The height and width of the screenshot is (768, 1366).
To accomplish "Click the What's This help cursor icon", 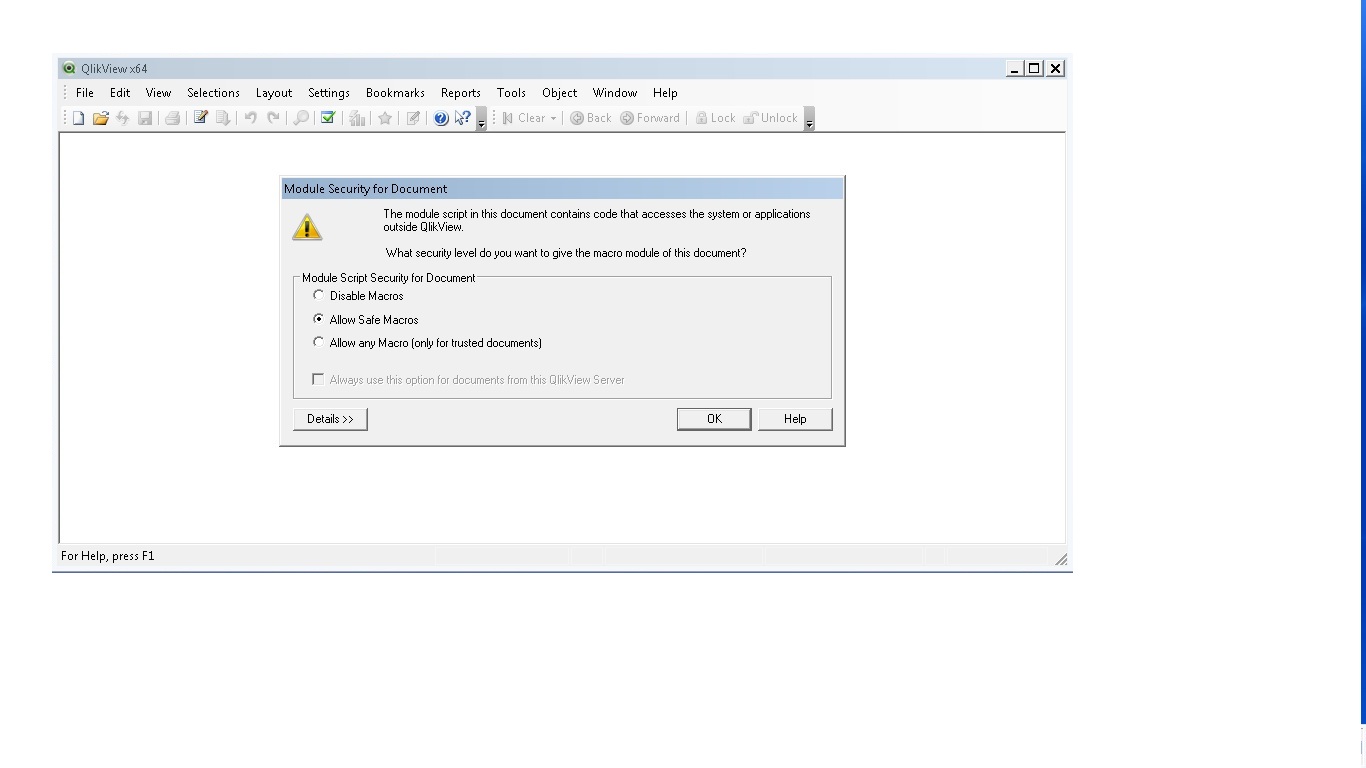I will point(462,118).
